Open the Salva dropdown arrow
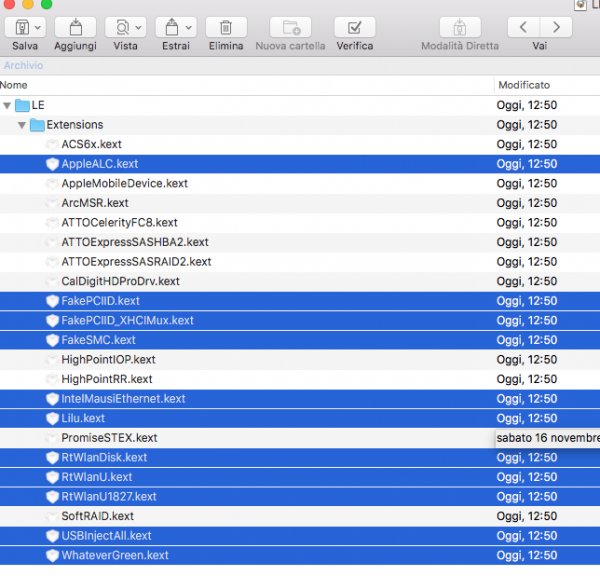The image size is (600, 576). [37, 27]
